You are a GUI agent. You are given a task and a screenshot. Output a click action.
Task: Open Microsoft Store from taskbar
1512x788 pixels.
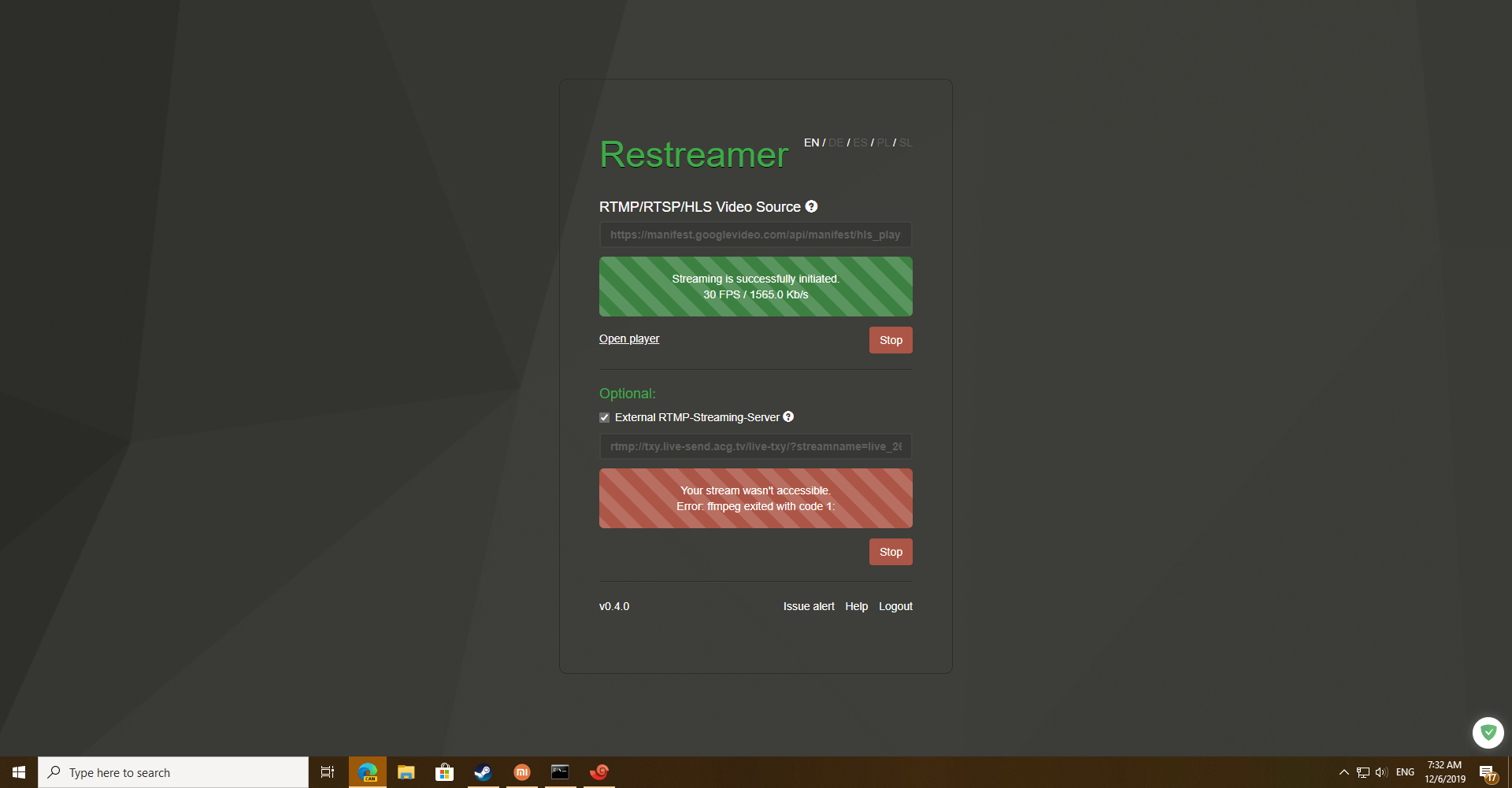point(444,772)
